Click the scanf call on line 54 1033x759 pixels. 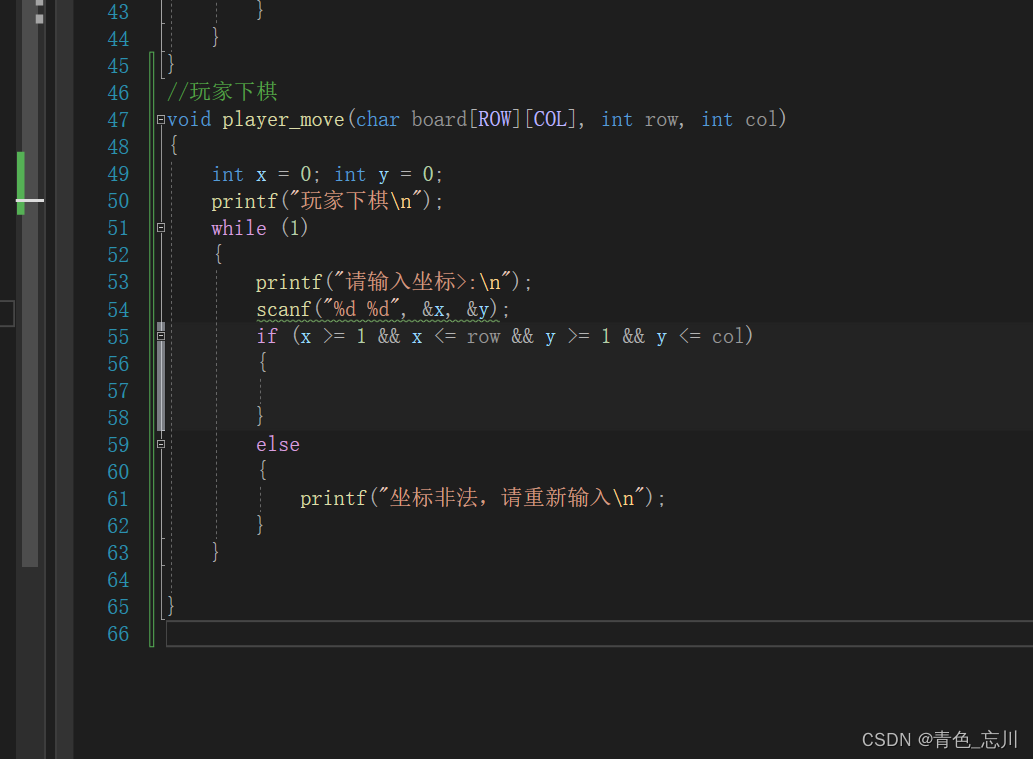click(382, 309)
